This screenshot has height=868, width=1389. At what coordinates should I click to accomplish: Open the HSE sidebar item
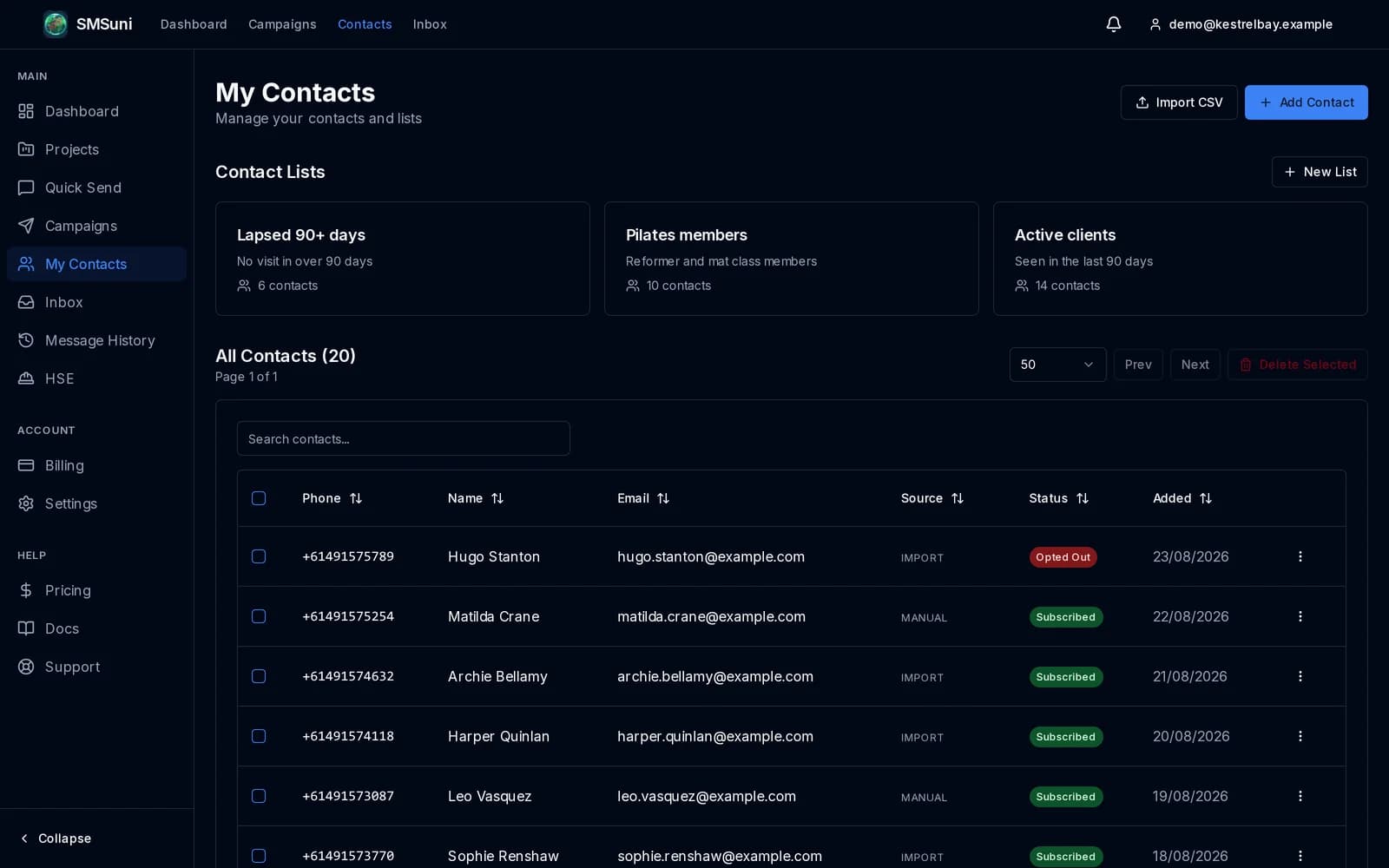[96, 378]
